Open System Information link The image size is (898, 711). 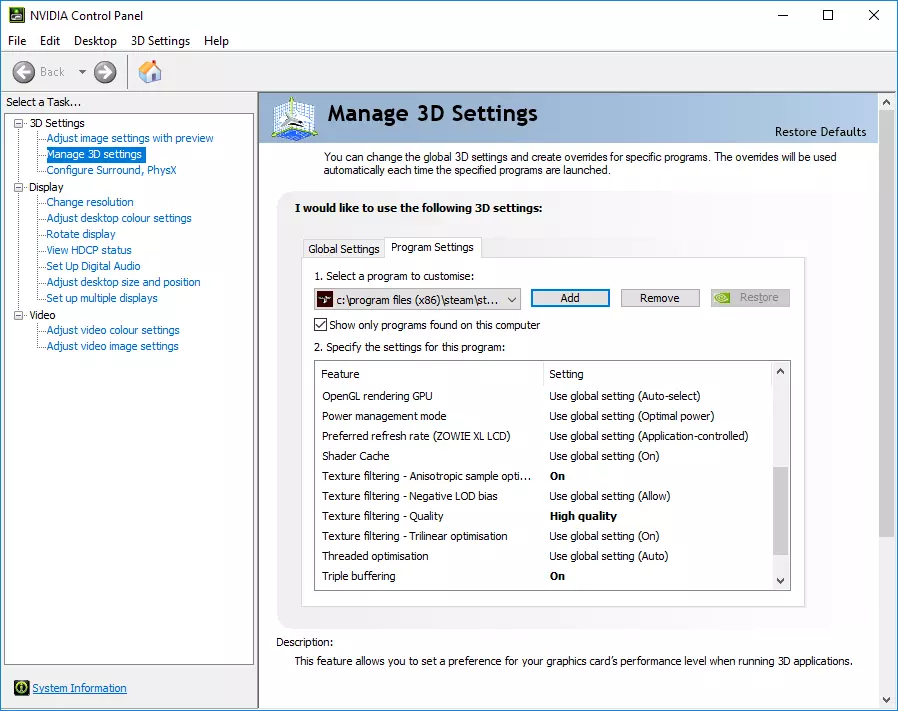pos(80,688)
